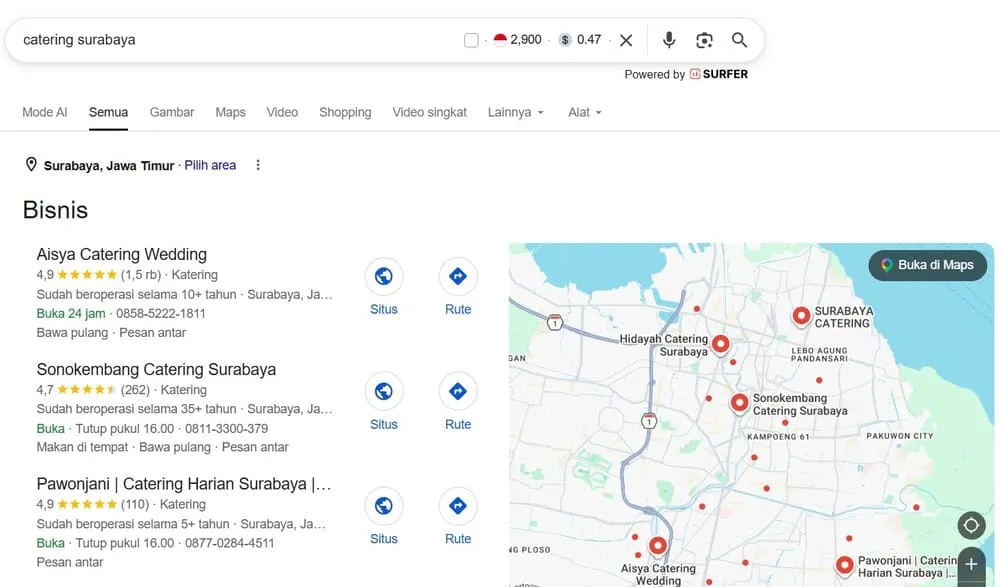
Task: Check the dollar CPC icon in search bar
Action: [x=565, y=40]
